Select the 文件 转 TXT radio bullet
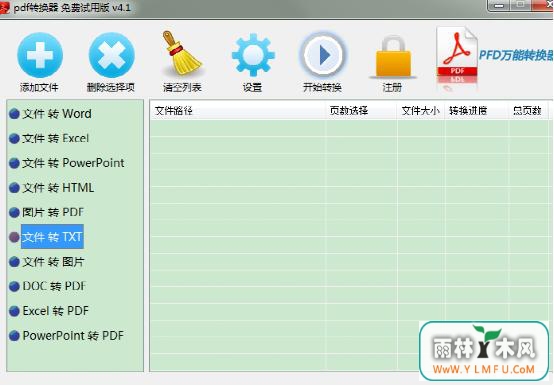554x386 pixels. pyautogui.click(x=14, y=237)
